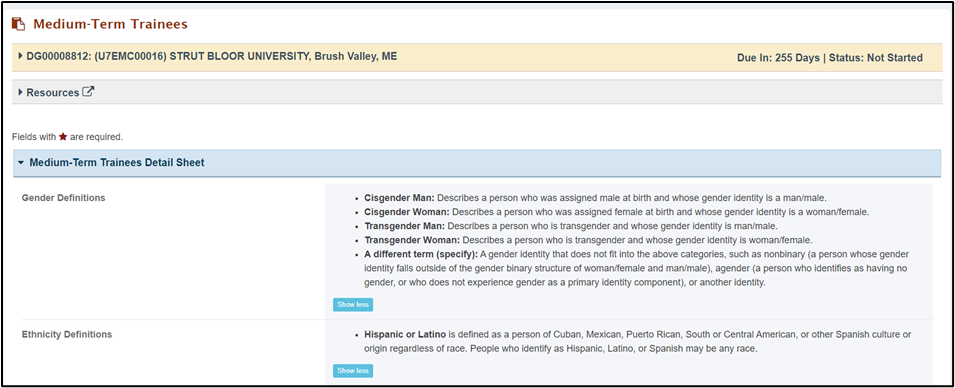The image size is (955, 388).
Task: Click the Due In 255 Days status text
Action: click(x=830, y=58)
